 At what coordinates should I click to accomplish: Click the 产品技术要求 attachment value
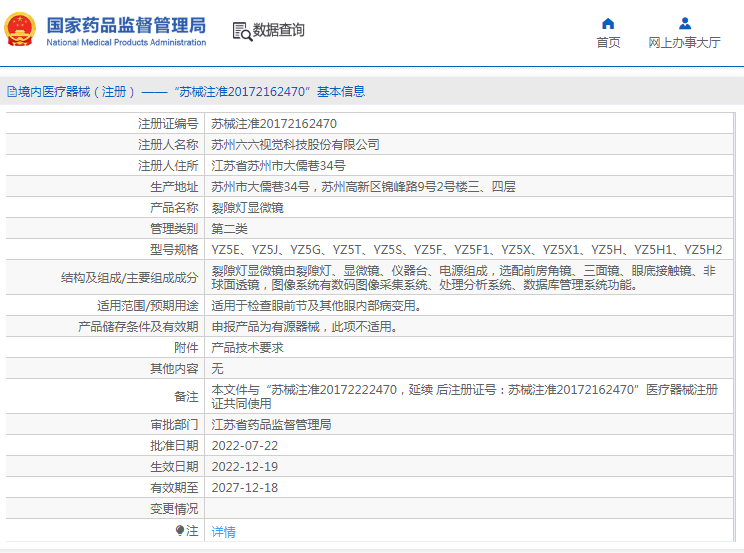point(247,348)
